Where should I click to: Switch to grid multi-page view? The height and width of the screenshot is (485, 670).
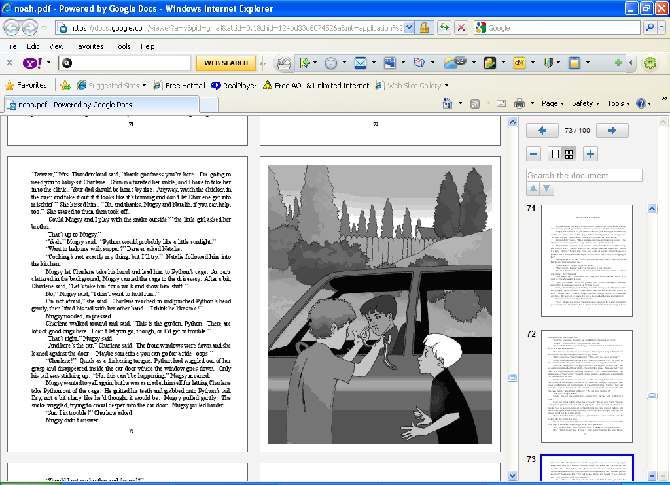point(569,154)
